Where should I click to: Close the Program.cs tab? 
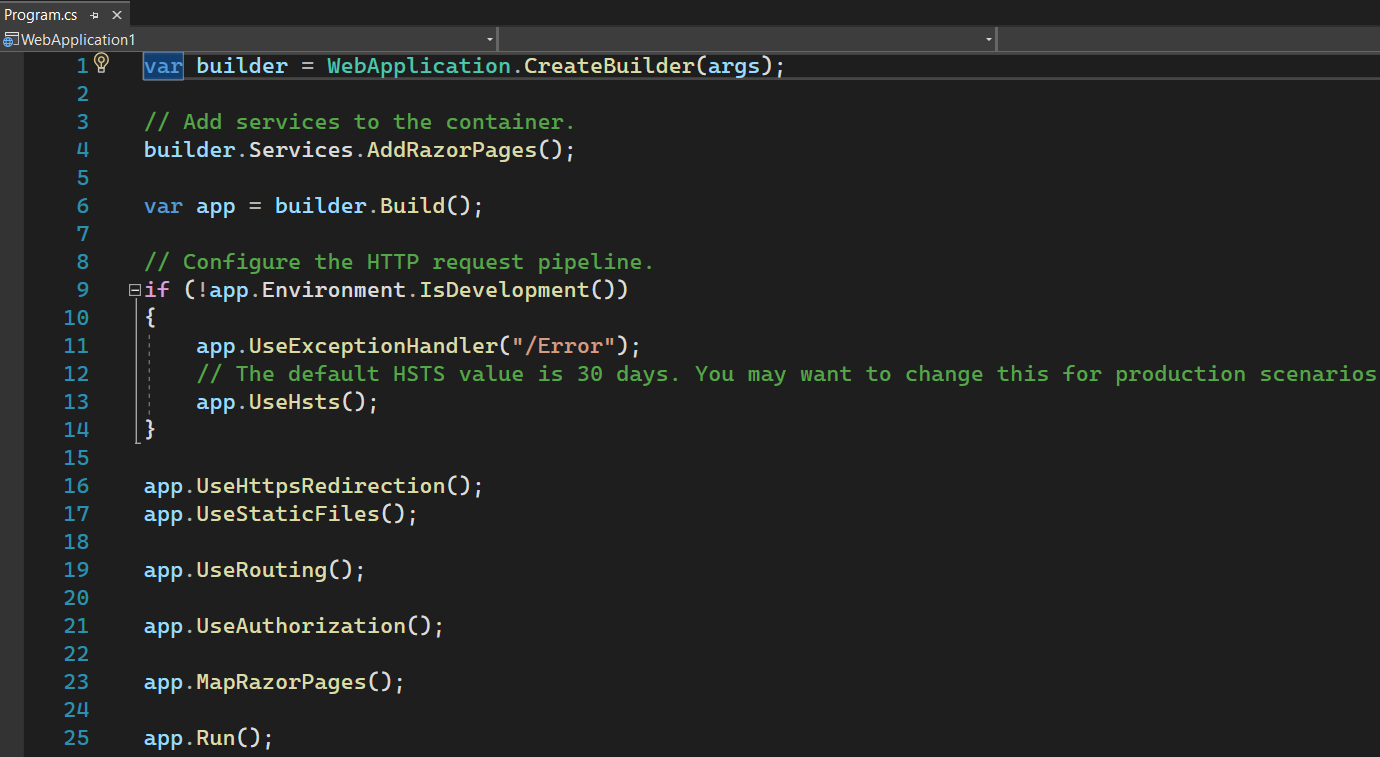coord(116,16)
